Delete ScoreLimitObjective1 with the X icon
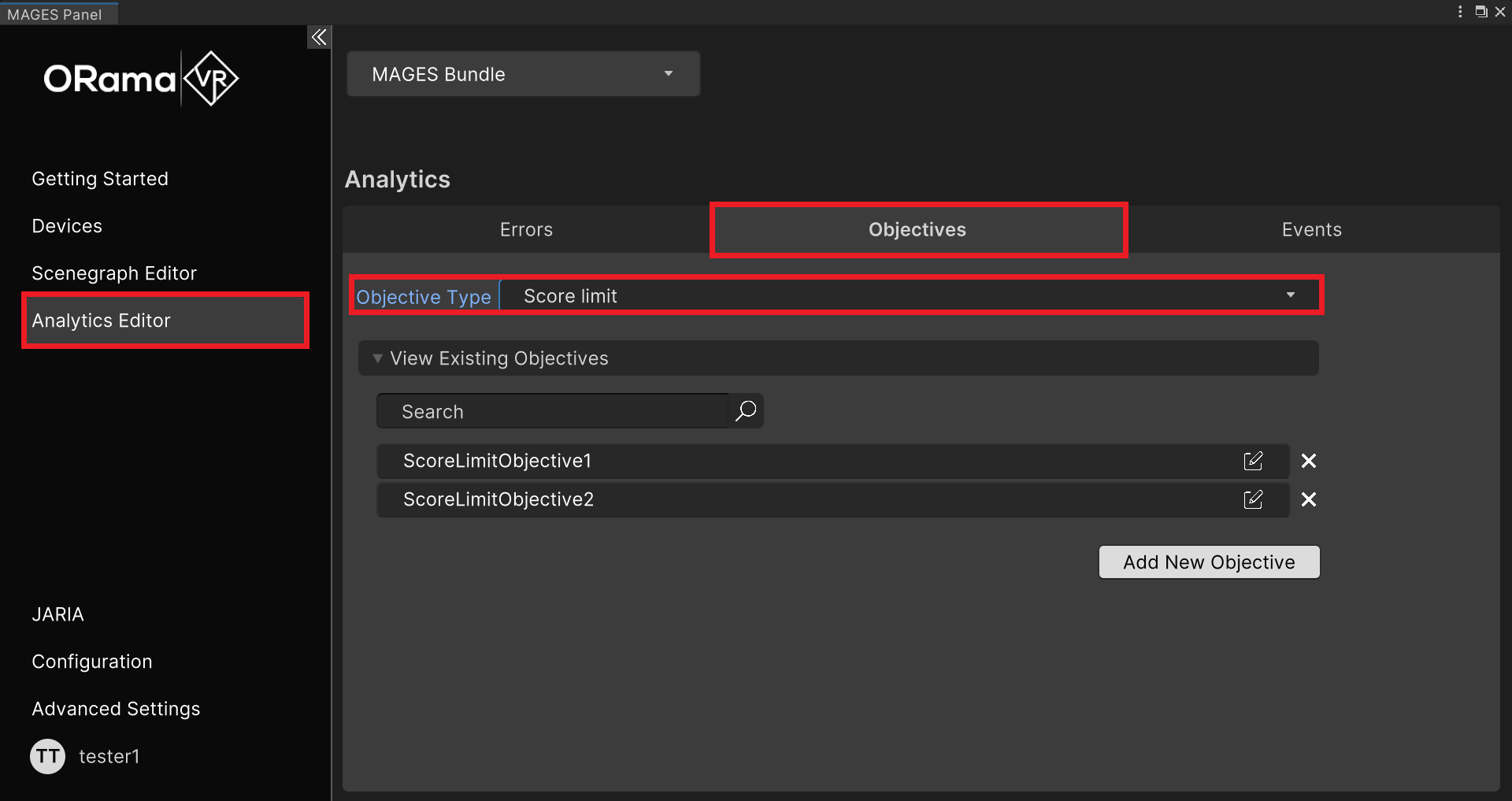 pos(1308,461)
